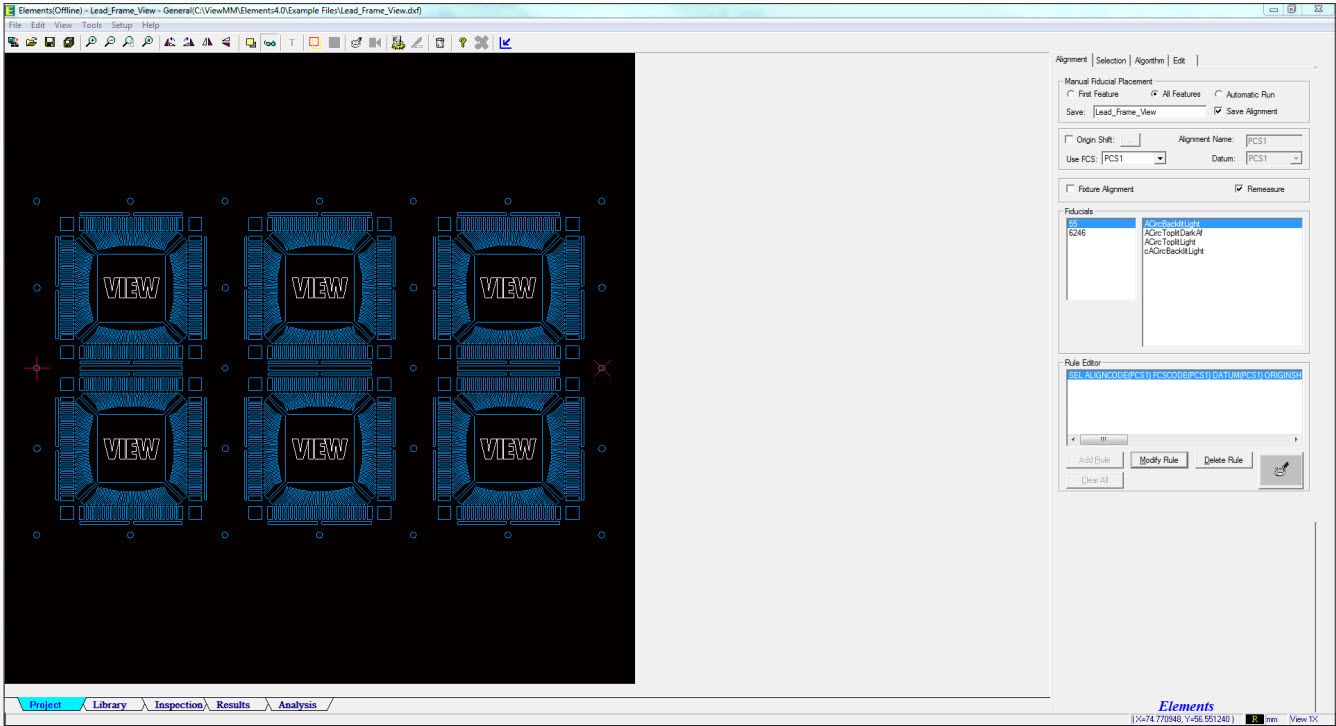This screenshot has width=1336, height=726.
Task: Click the Modify Rule button
Action: [x=1158, y=460]
